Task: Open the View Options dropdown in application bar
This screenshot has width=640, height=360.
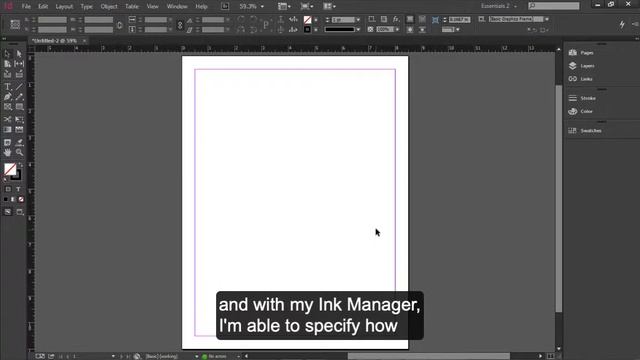Action: tap(284, 6)
